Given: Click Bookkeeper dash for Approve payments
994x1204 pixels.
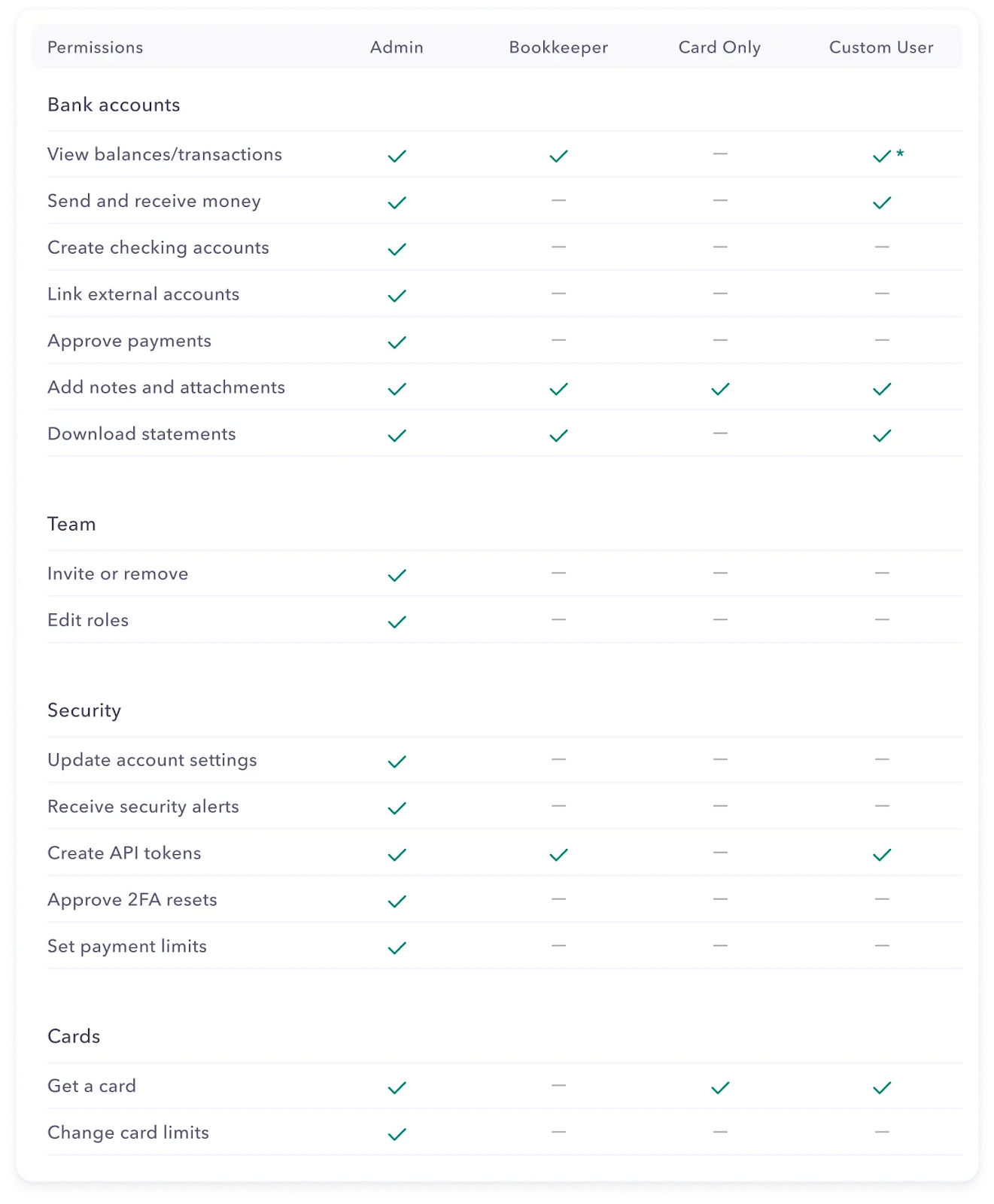Looking at the screenshot, I should [558, 340].
